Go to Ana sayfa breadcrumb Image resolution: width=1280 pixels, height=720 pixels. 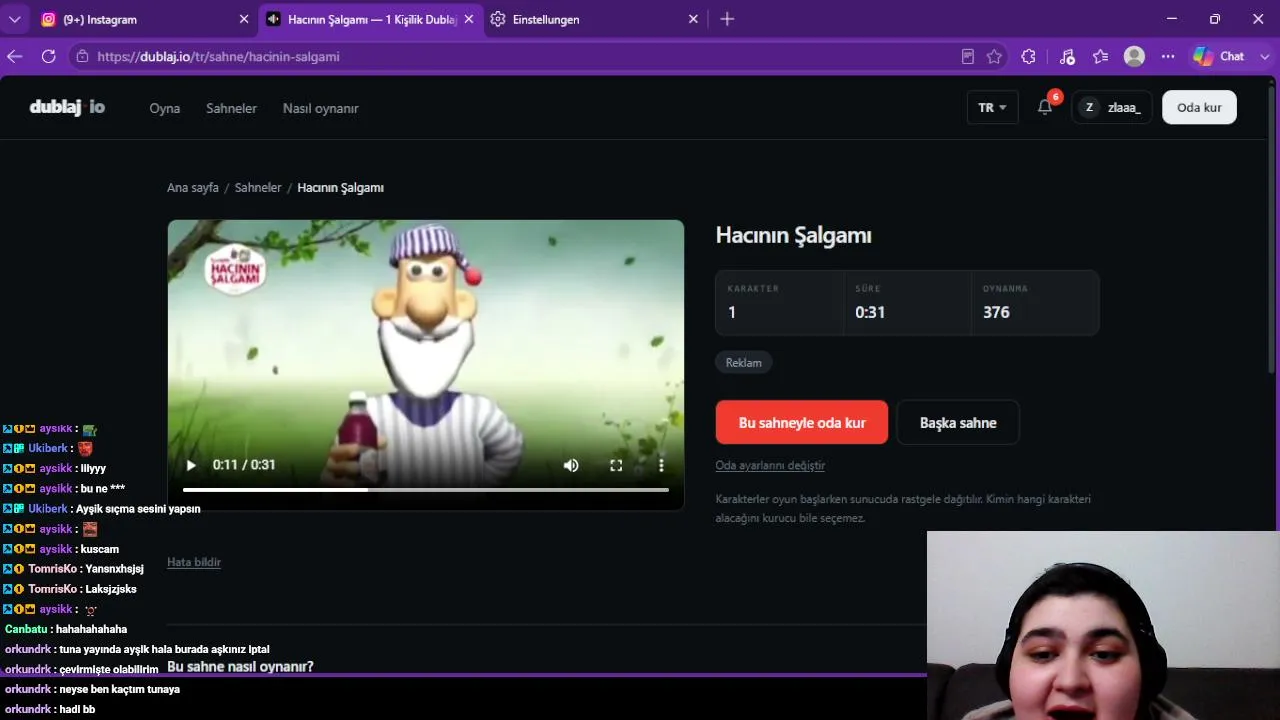[x=193, y=188]
